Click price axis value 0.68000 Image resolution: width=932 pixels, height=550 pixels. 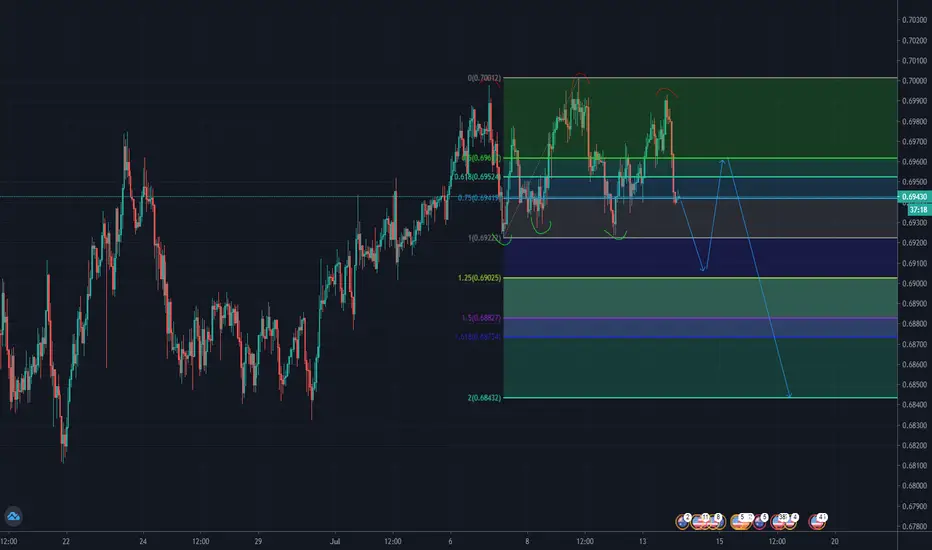click(x=915, y=486)
